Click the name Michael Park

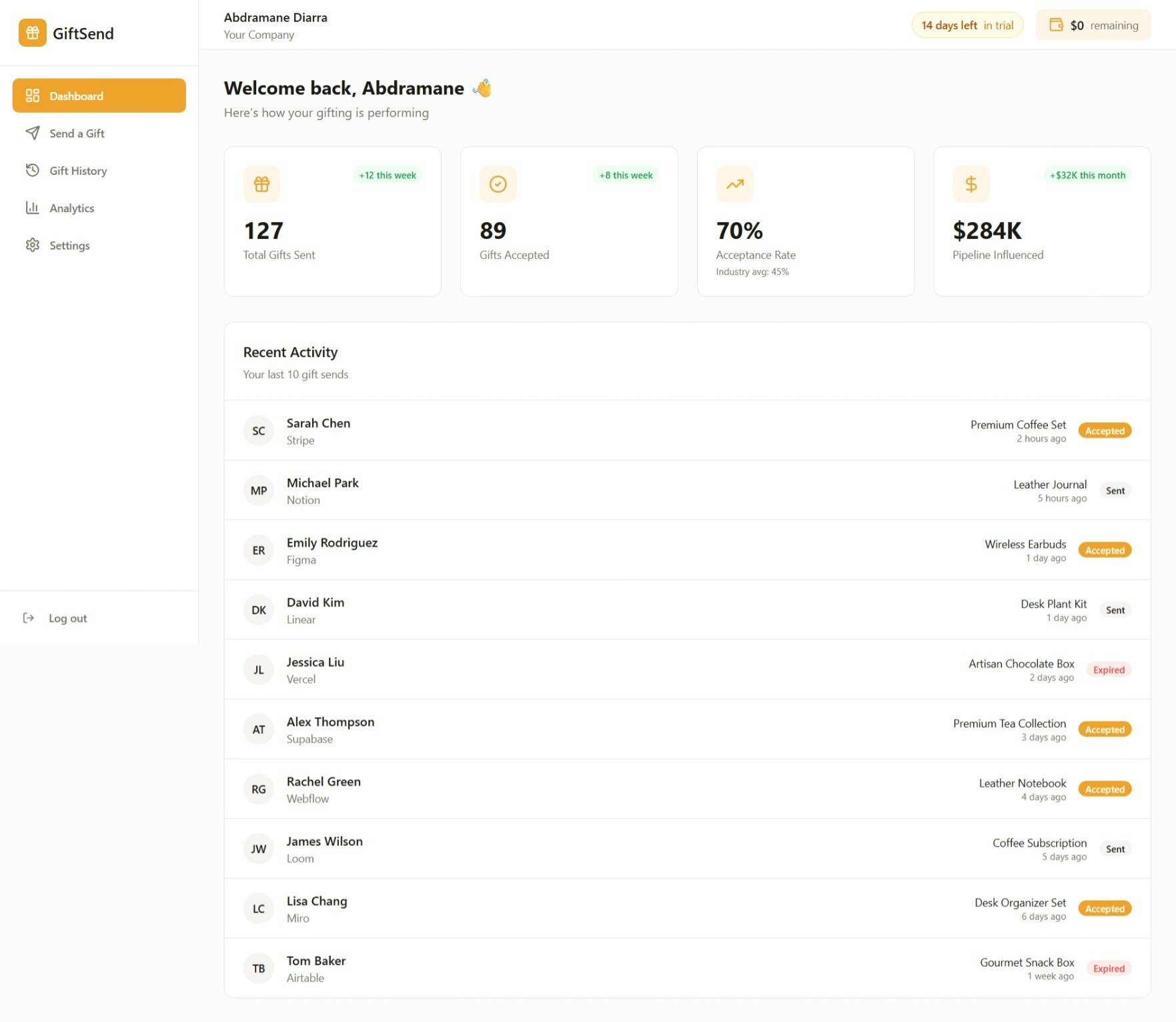323,482
